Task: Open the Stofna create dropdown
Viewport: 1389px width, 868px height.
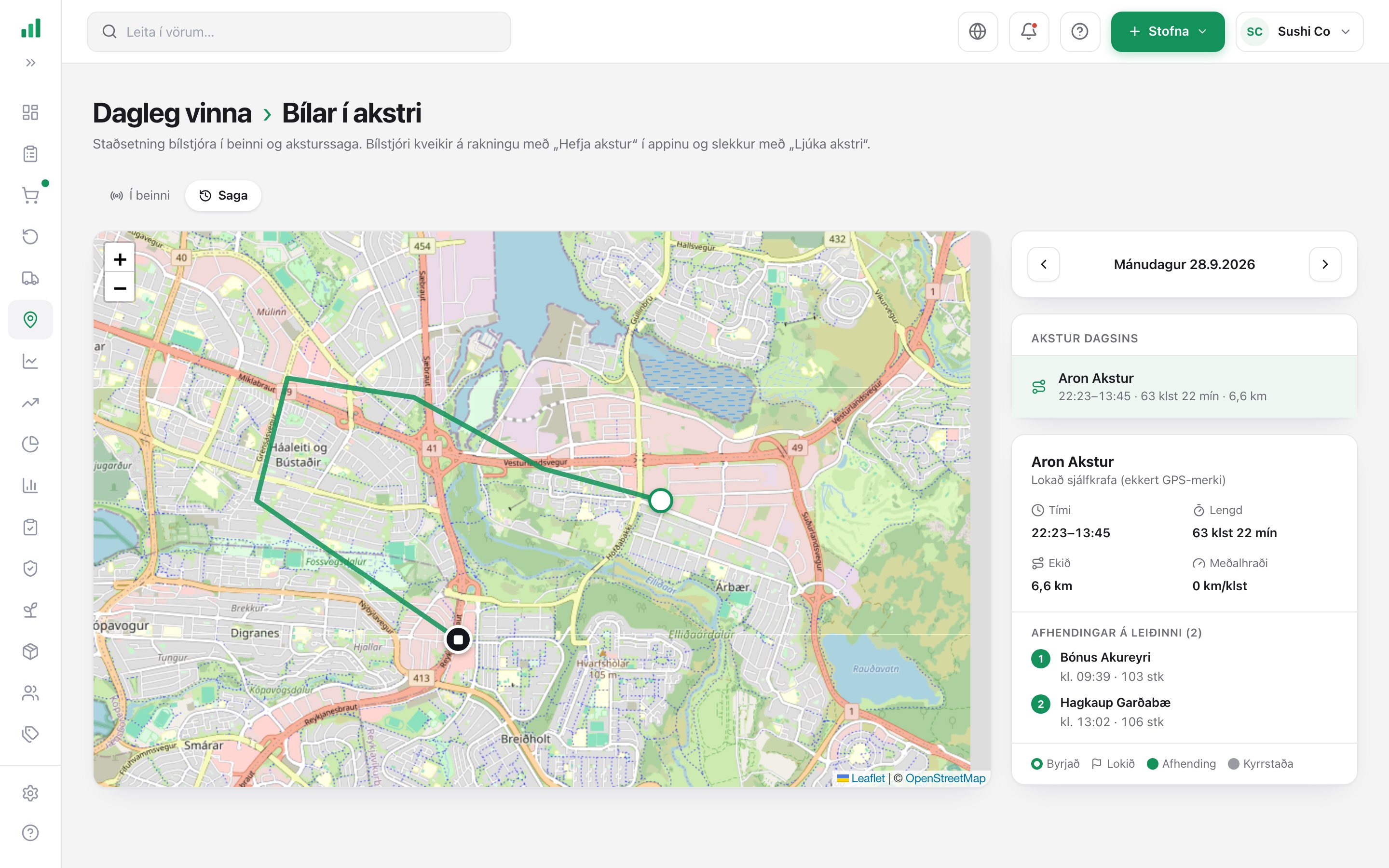Action: tap(1168, 31)
